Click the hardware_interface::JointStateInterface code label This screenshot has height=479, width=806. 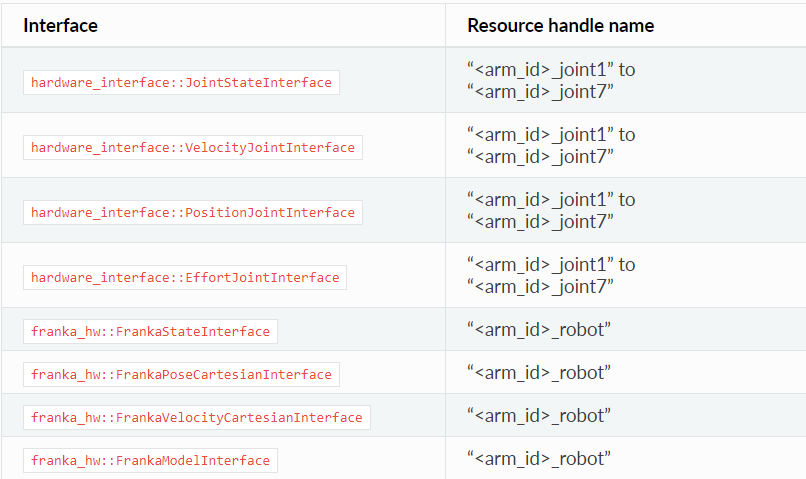(181, 83)
